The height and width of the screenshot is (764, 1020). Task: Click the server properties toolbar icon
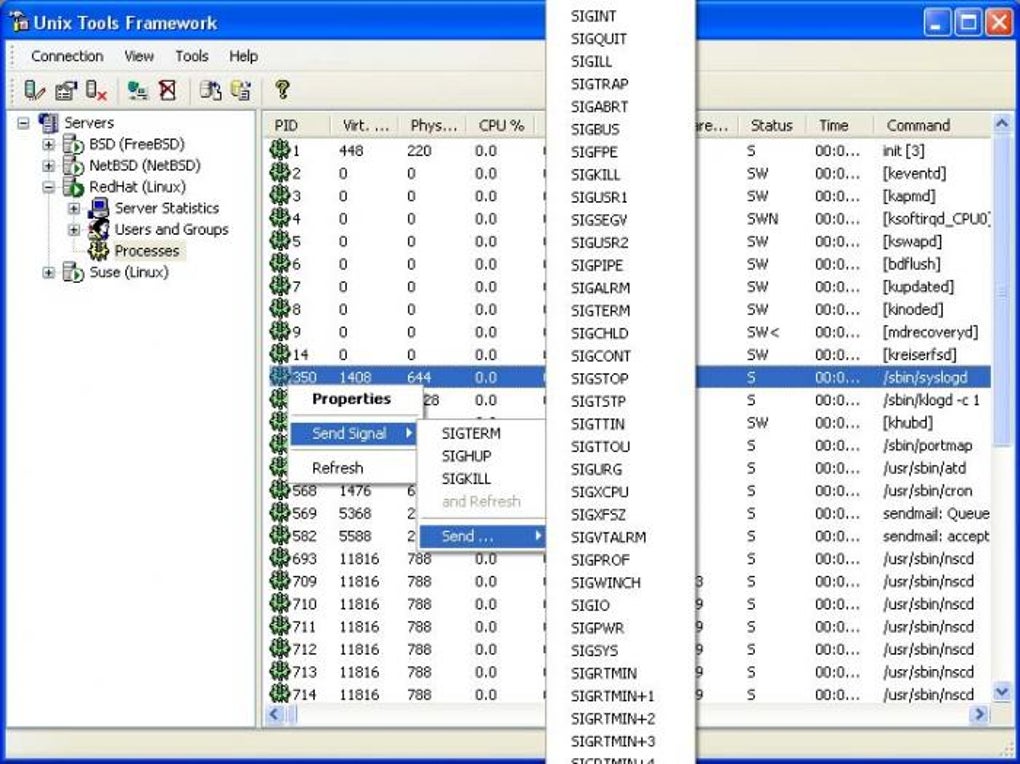pyautogui.click(x=65, y=90)
